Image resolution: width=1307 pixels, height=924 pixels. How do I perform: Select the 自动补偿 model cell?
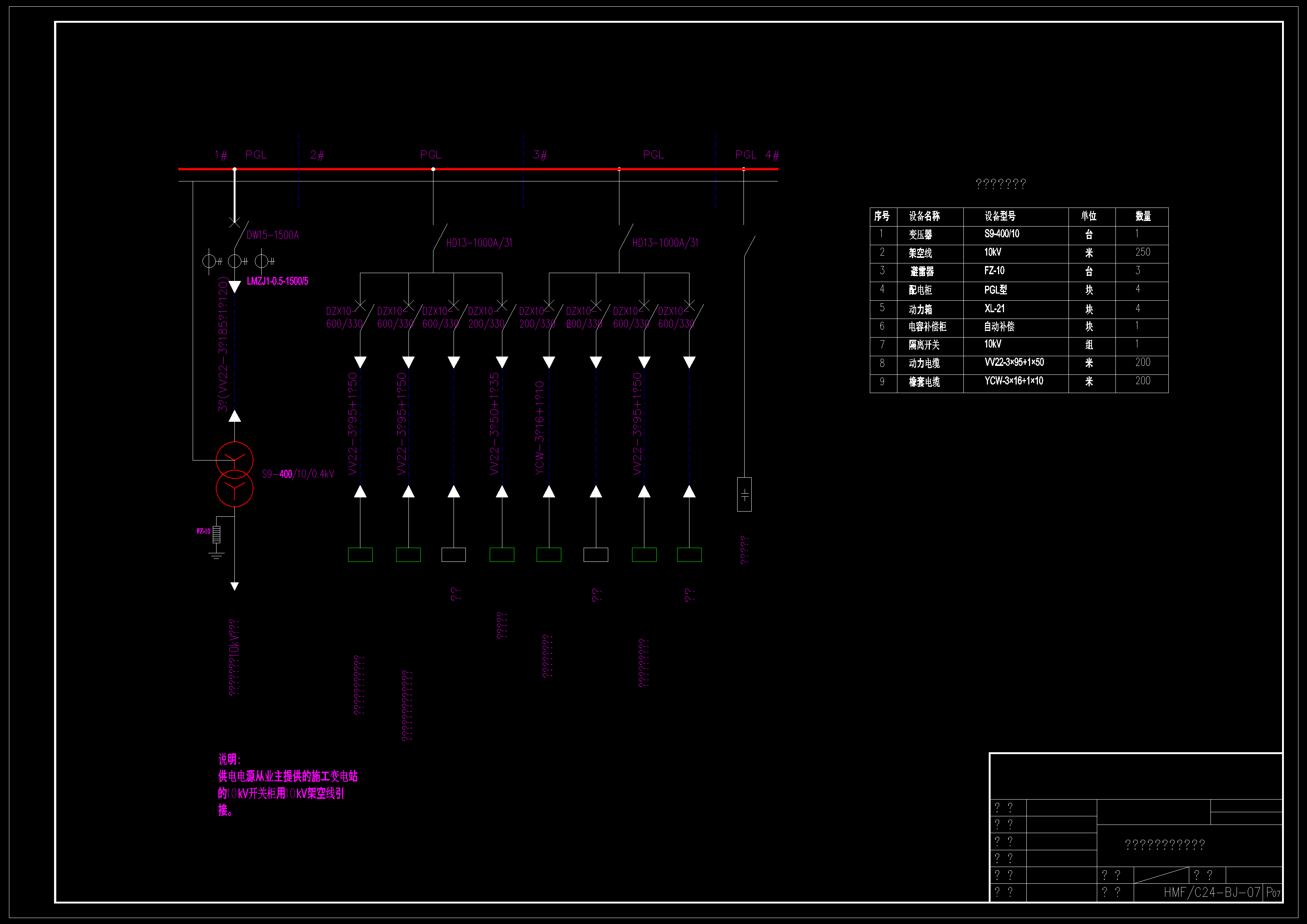coord(999,327)
